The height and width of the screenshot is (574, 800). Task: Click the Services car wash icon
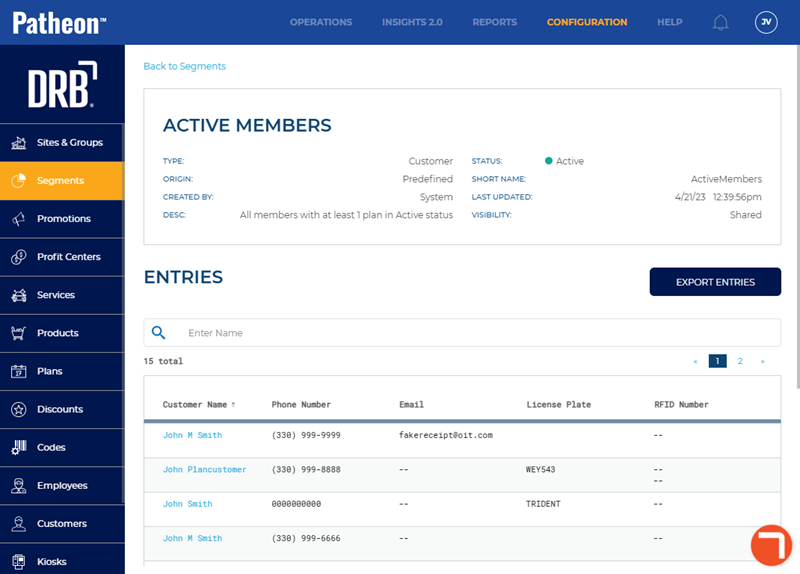(19, 295)
